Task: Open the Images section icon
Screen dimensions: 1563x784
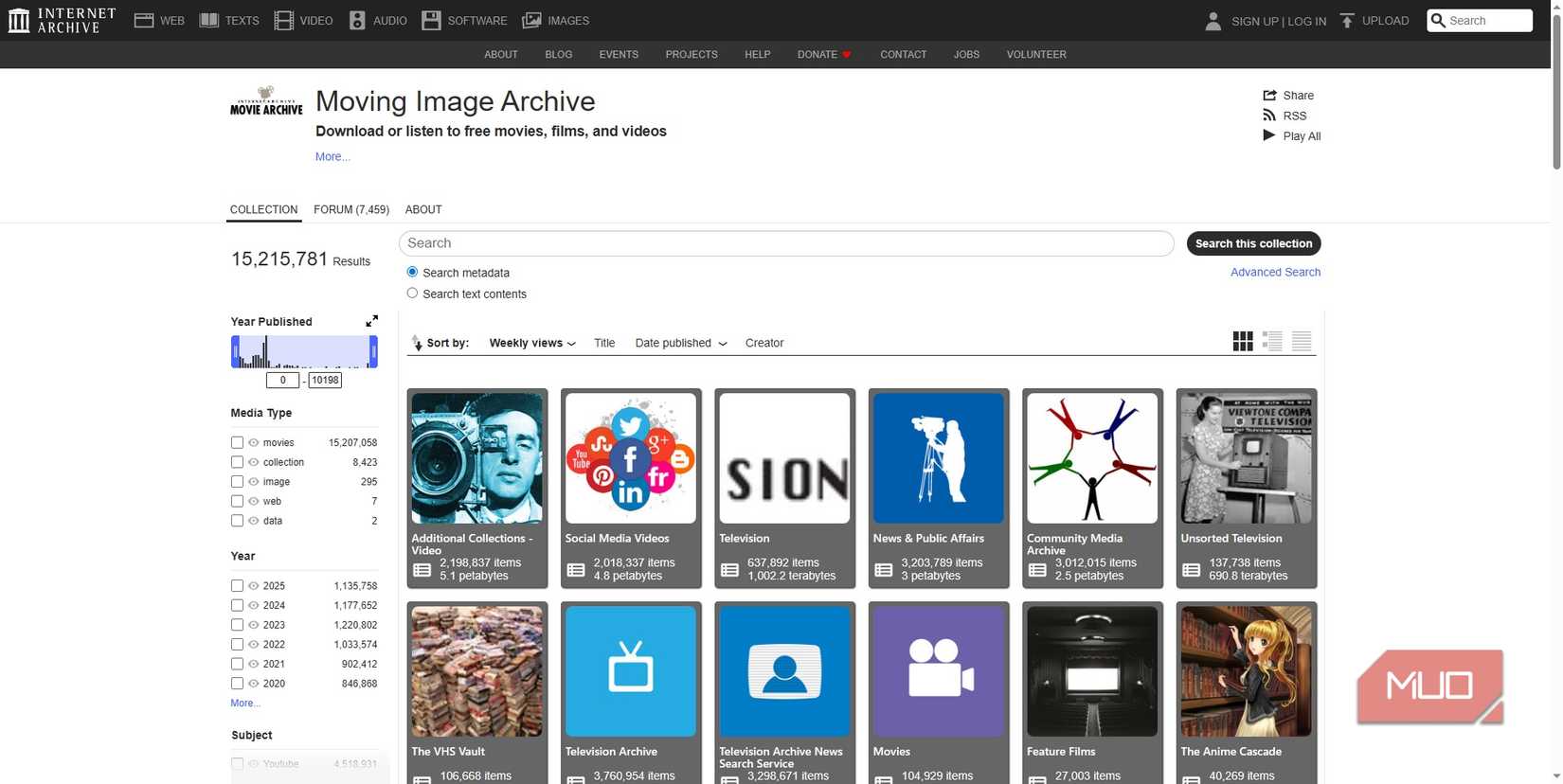Action: point(531,20)
